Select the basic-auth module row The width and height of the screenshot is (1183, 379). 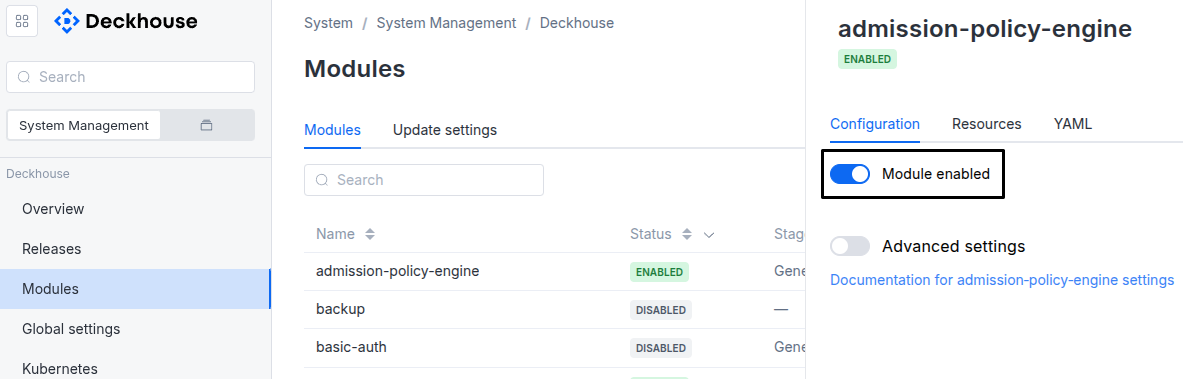point(555,348)
